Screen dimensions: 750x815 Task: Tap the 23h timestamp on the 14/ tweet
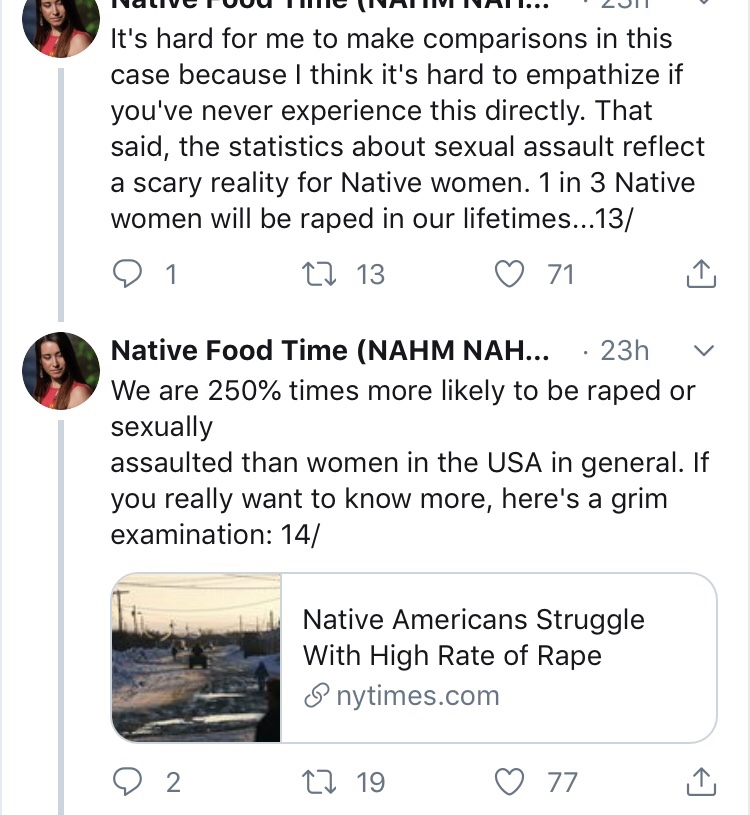(624, 351)
